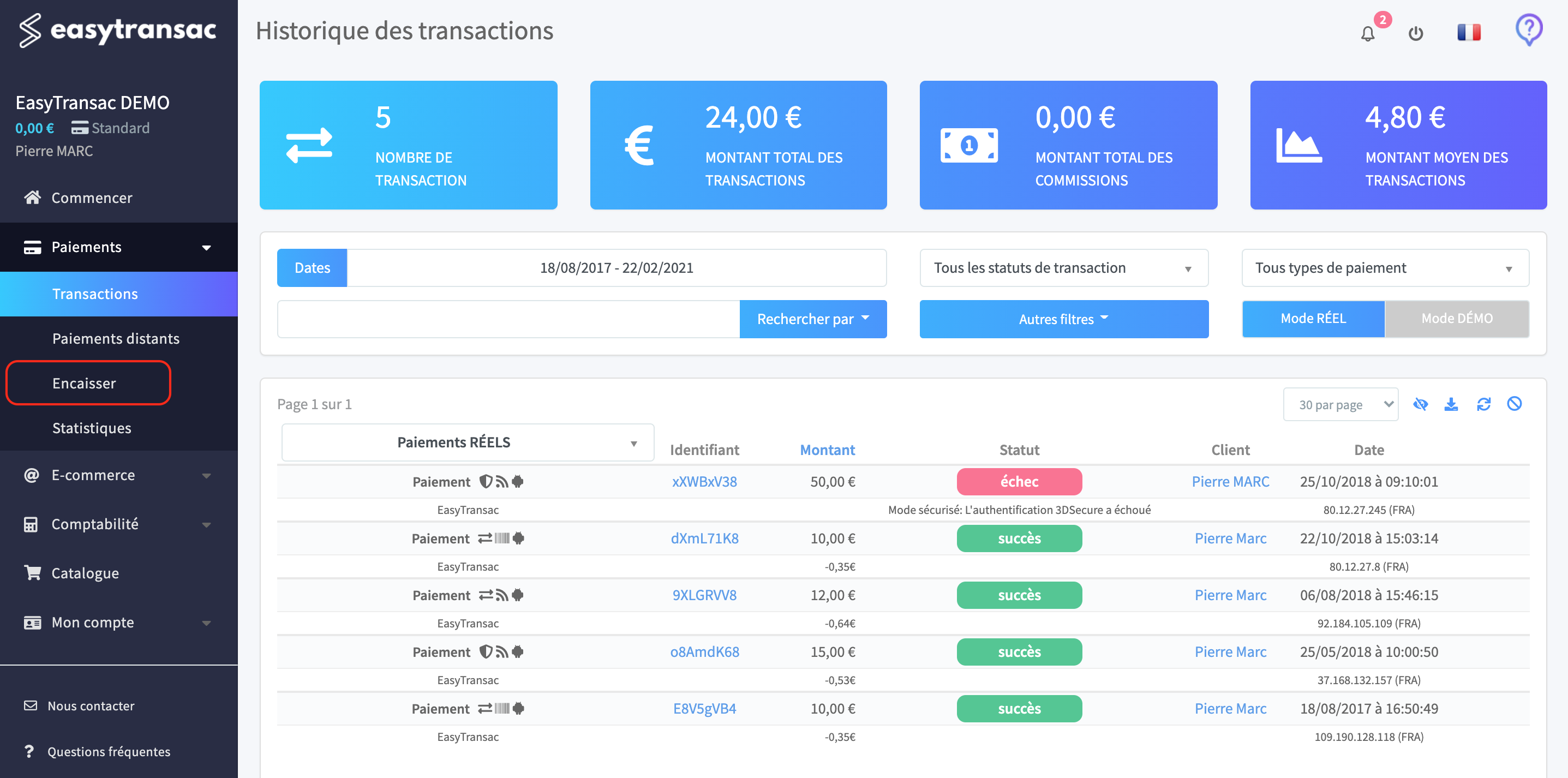Open the Transactions submenu item
The image size is (1568, 778).
pyautogui.click(x=119, y=294)
